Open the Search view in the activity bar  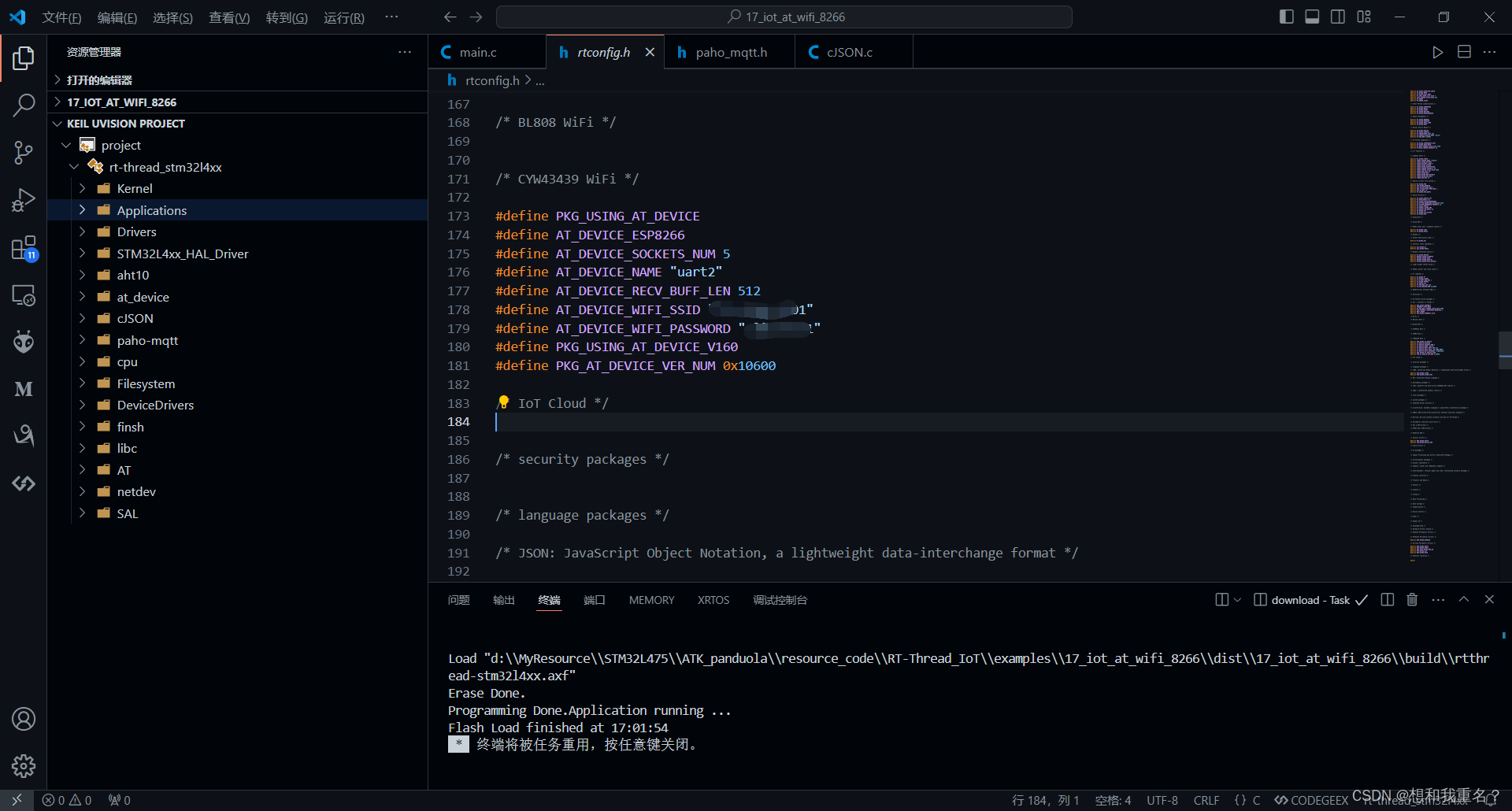[x=24, y=105]
